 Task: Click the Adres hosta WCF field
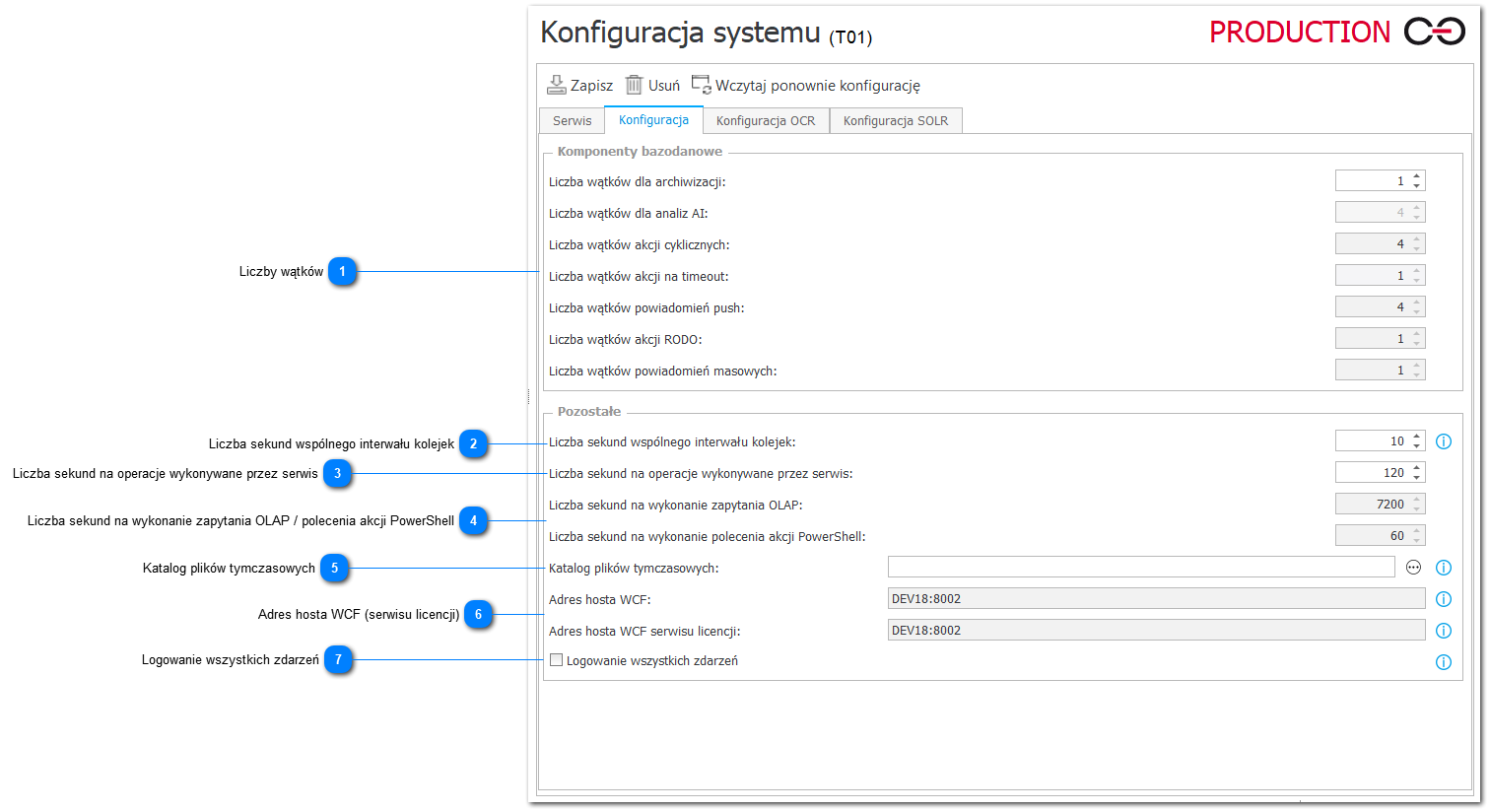(x=1156, y=598)
